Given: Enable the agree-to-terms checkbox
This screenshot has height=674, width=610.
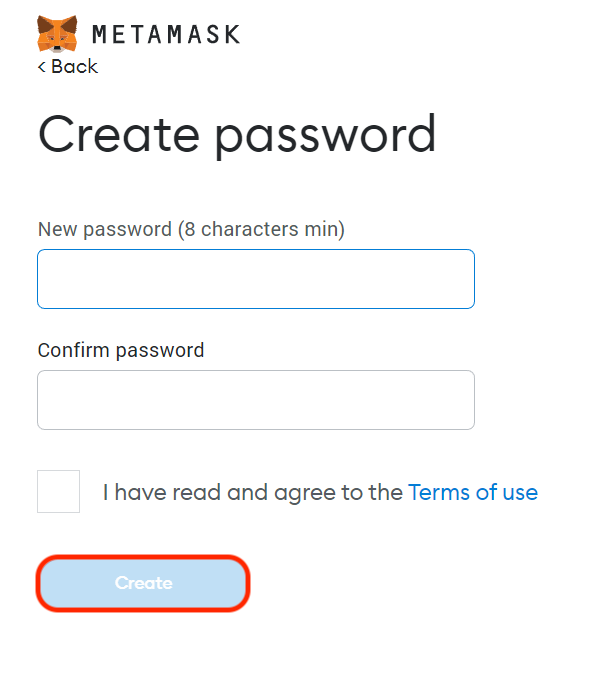Looking at the screenshot, I should [58, 492].
